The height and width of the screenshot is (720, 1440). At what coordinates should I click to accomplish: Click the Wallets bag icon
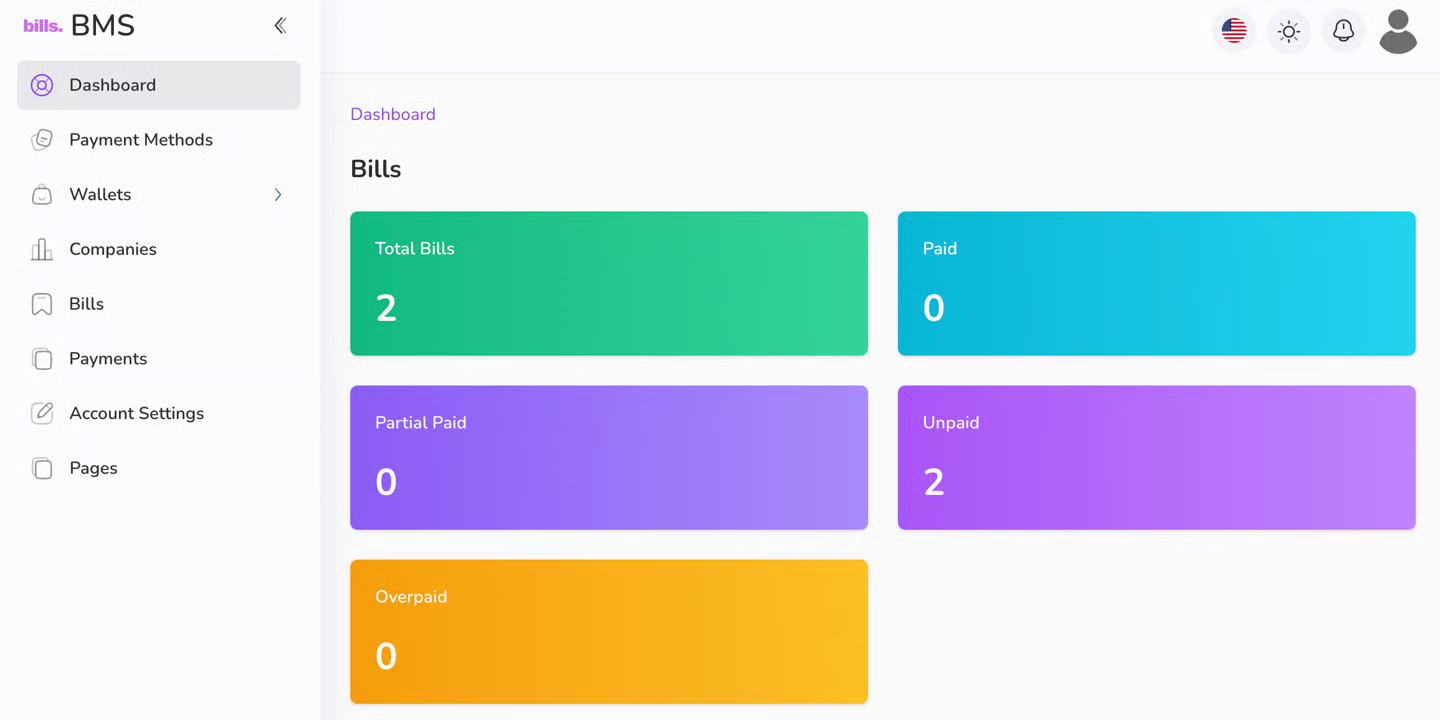click(42, 195)
